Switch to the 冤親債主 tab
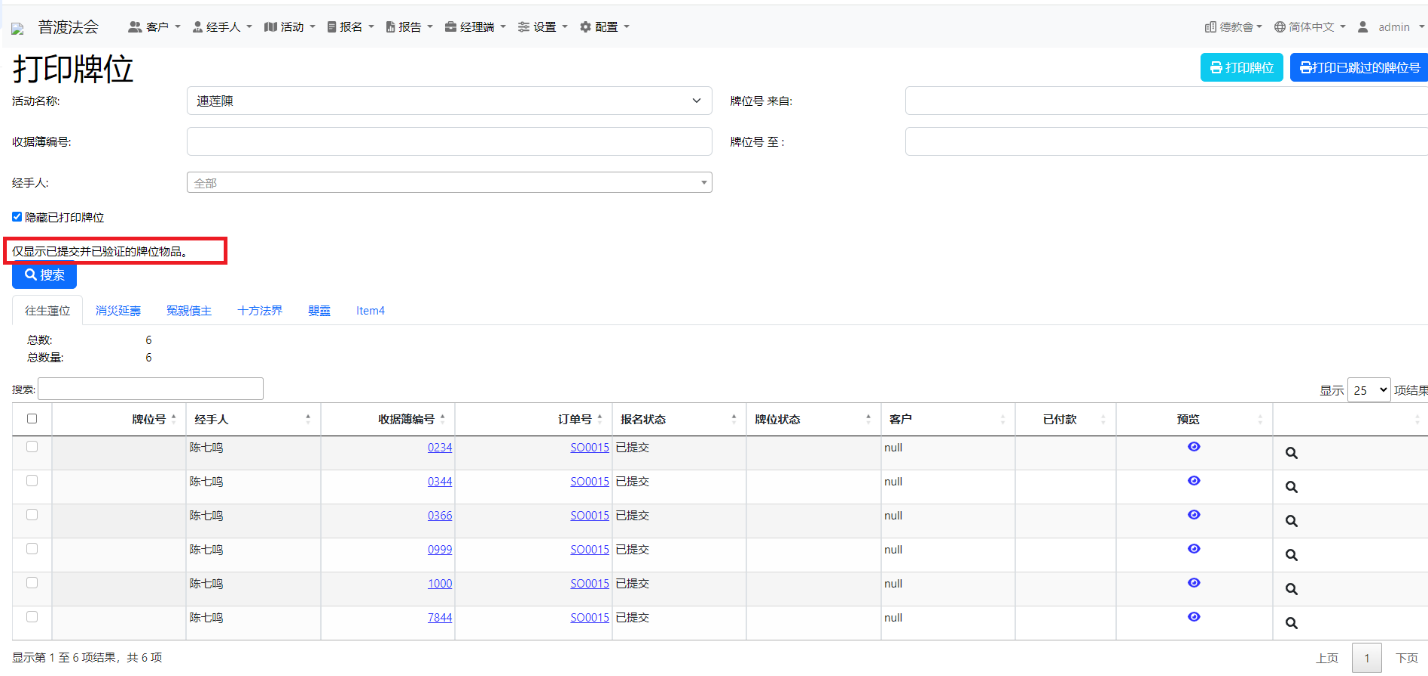This screenshot has width=1428, height=676. (x=189, y=311)
